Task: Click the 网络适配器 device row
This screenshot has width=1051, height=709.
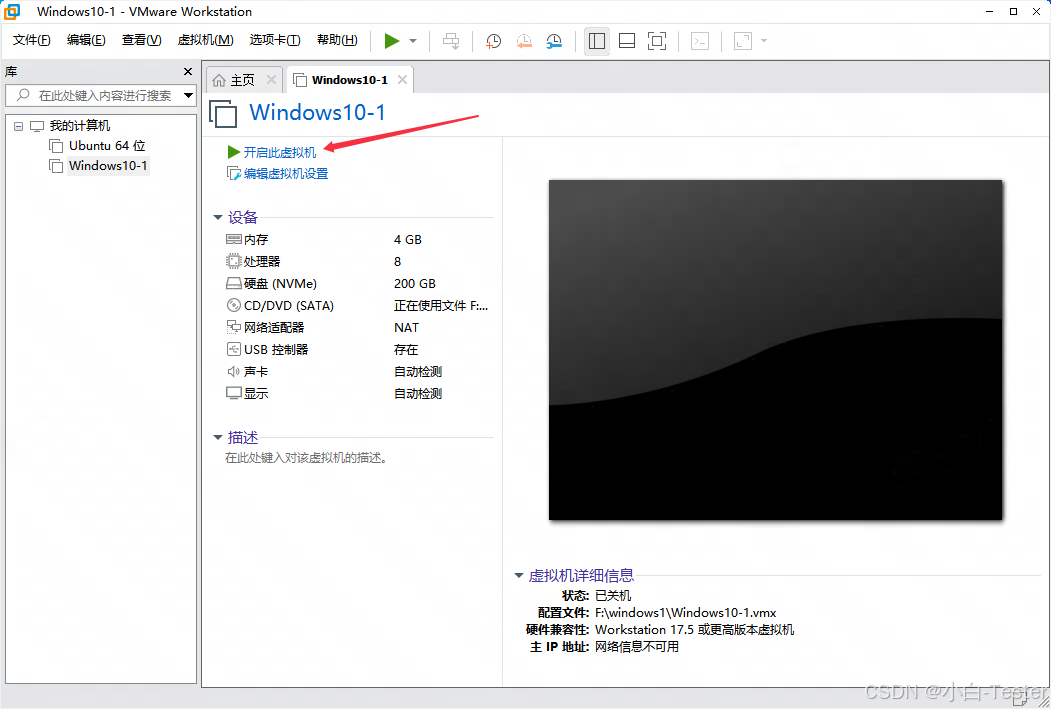Action: pyautogui.click(x=359, y=328)
